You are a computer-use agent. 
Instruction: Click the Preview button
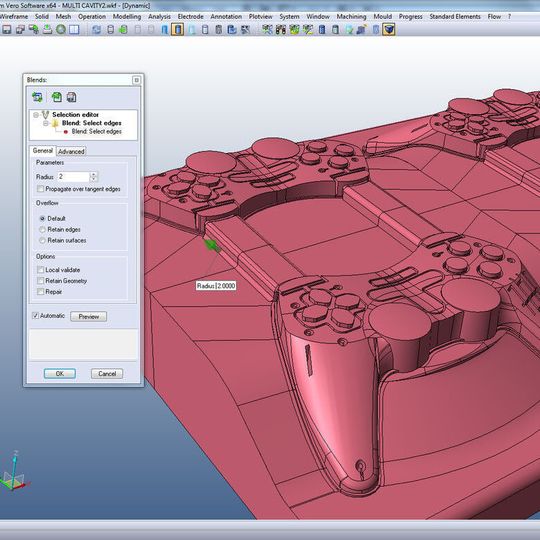tap(89, 316)
